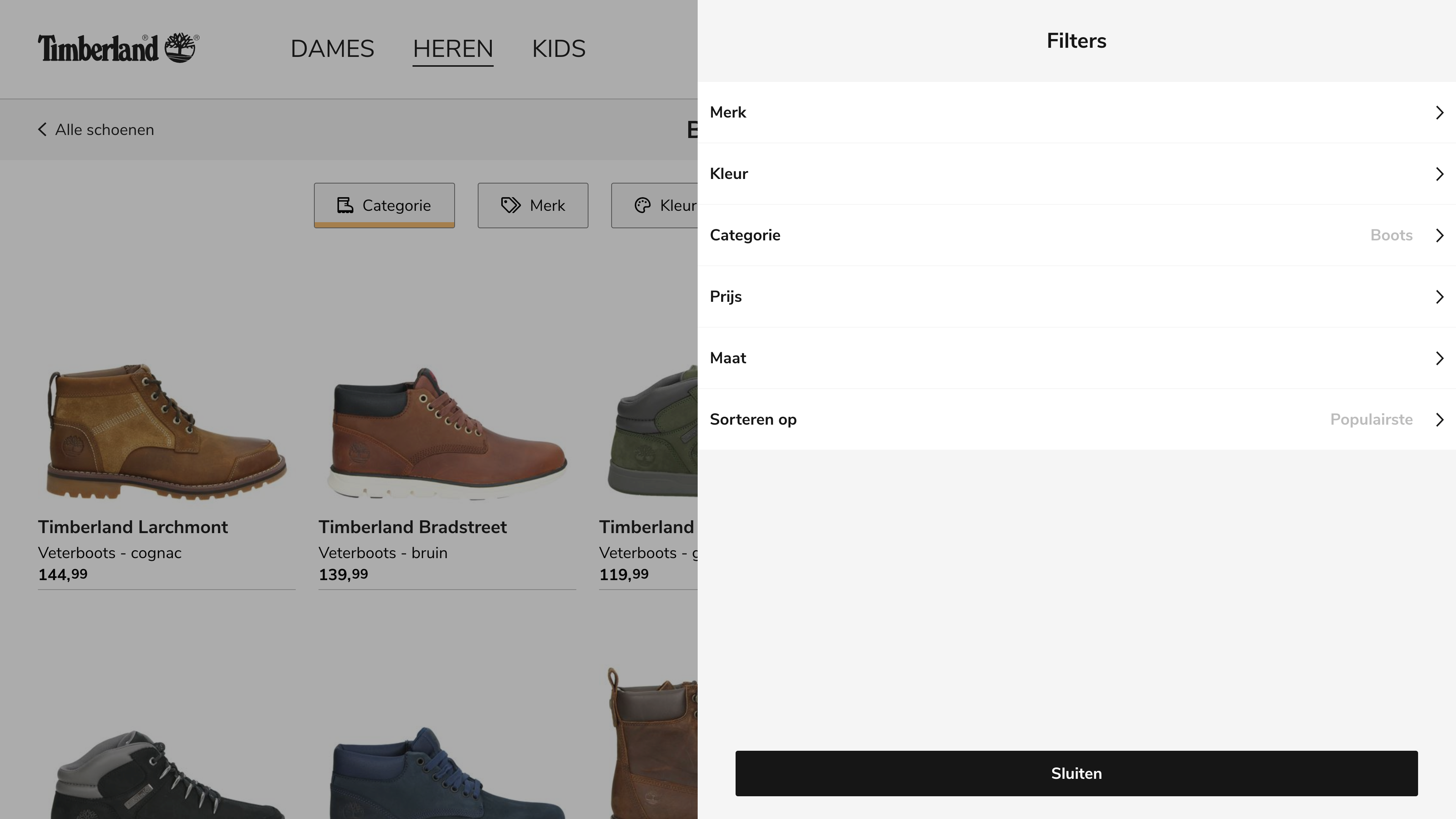
Task: Go to the KIDS section
Action: [559, 49]
